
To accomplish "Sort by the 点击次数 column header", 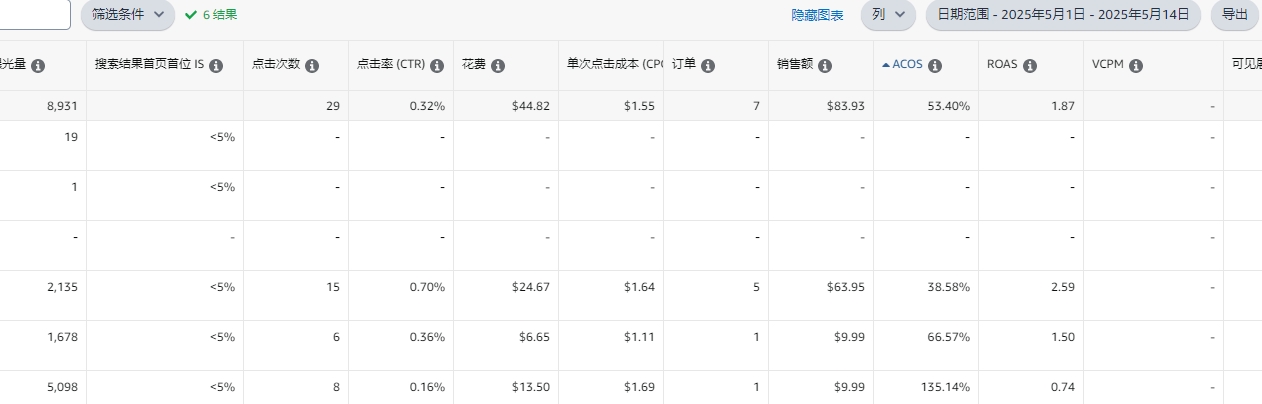I will 276,65.
